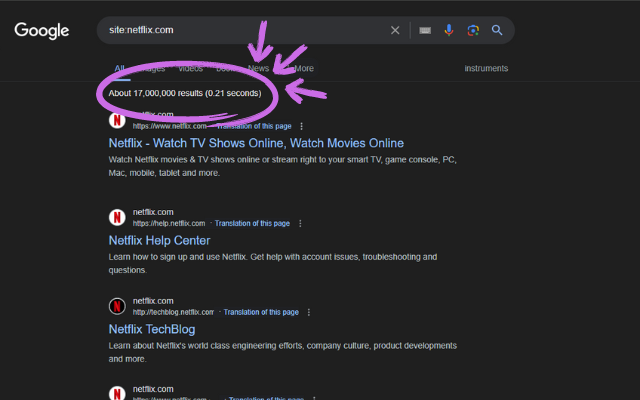Open three-dot menu for help.netflix.com result

click(300, 223)
